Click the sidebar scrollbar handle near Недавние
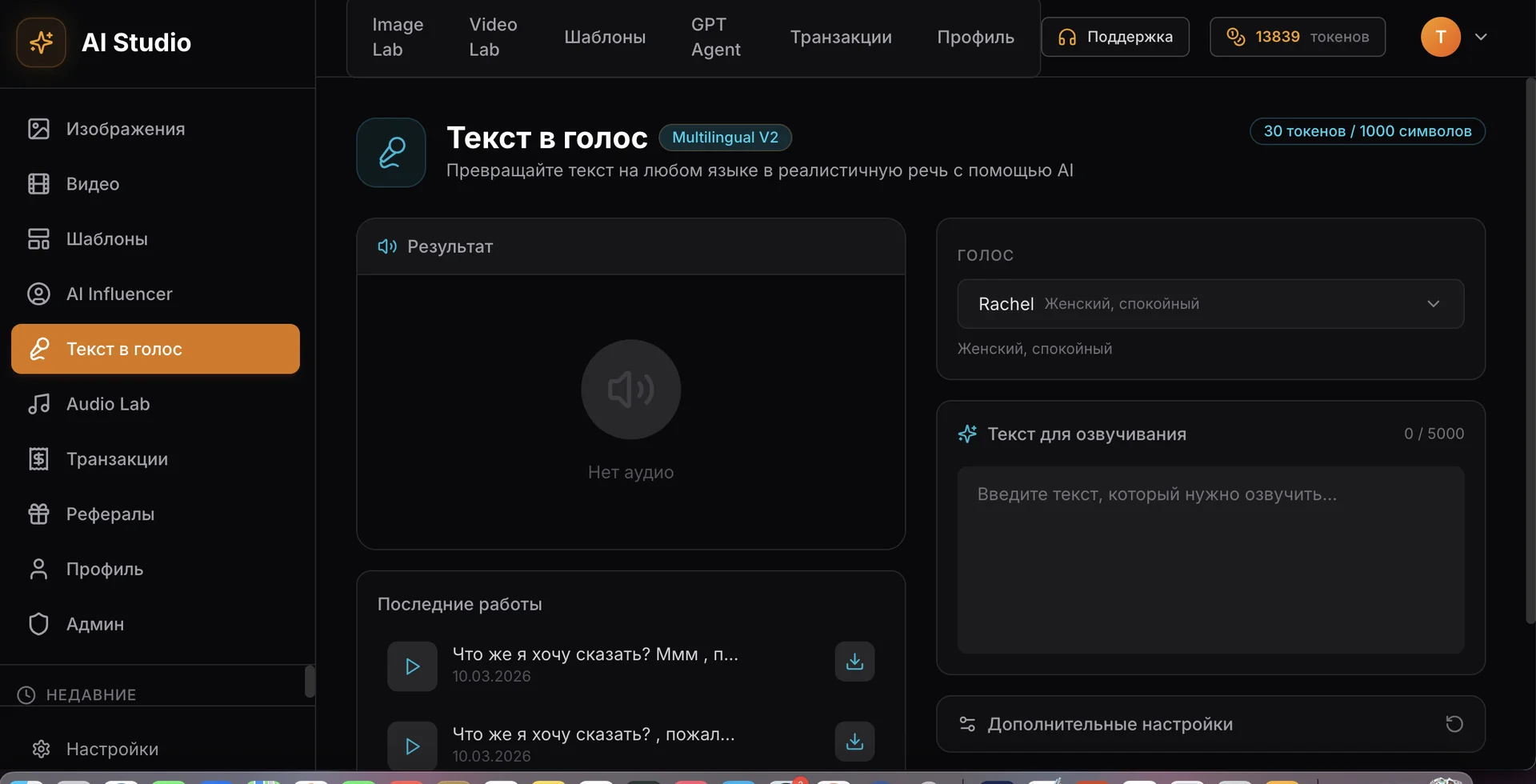The height and width of the screenshot is (784, 1536). coord(310,682)
